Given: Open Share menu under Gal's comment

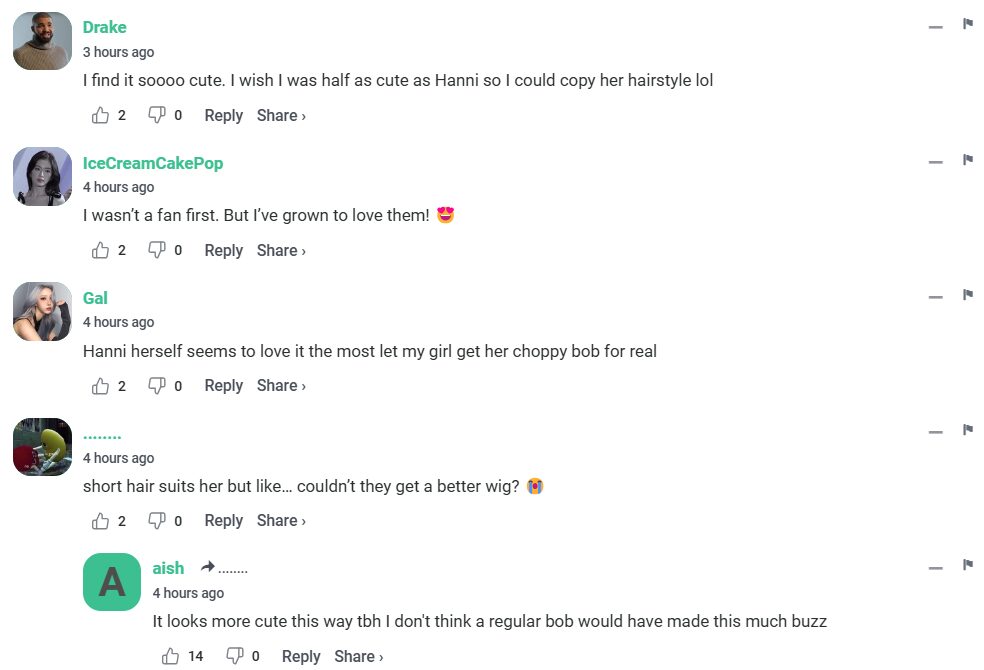Looking at the screenshot, I should click(x=281, y=386).
